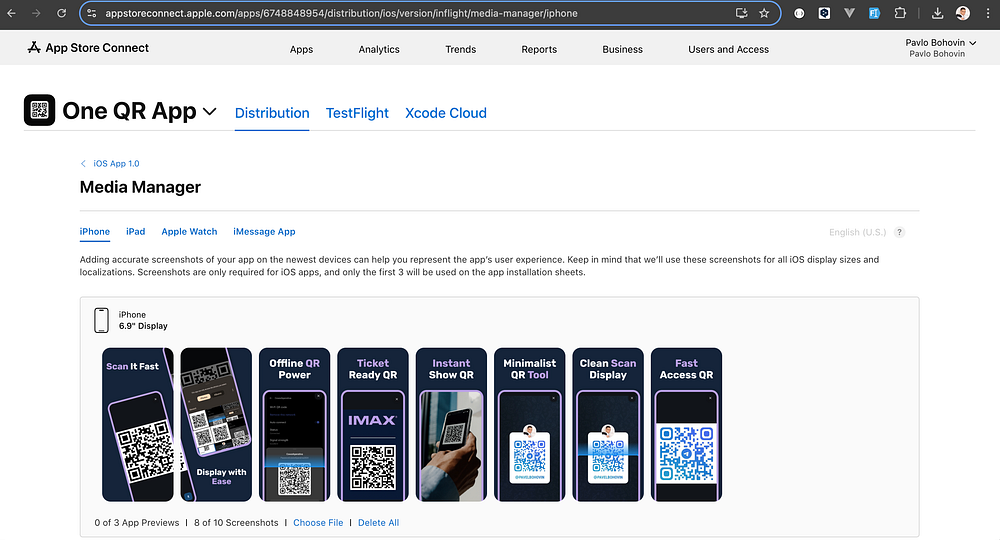This screenshot has width=1000, height=540.
Task: Open Reports in top navigation
Action: [539, 49]
